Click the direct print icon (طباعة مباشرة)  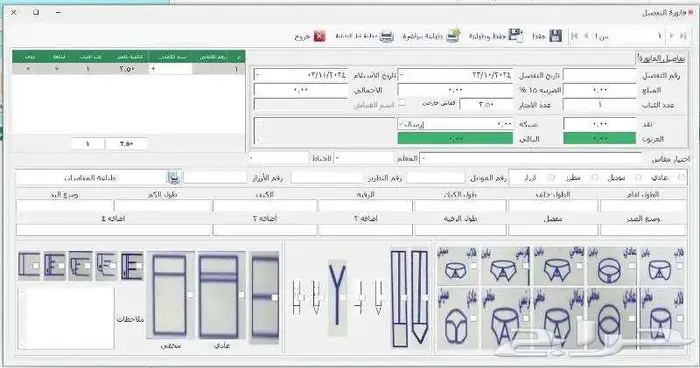(x=453, y=36)
